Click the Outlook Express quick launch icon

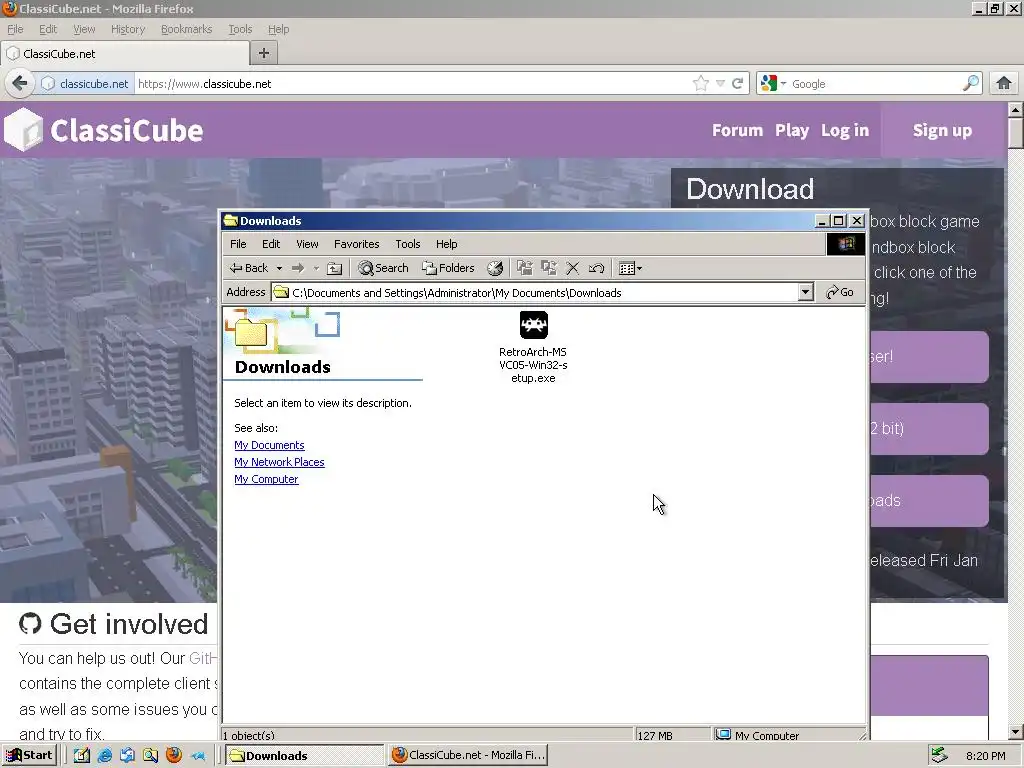(127, 756)
